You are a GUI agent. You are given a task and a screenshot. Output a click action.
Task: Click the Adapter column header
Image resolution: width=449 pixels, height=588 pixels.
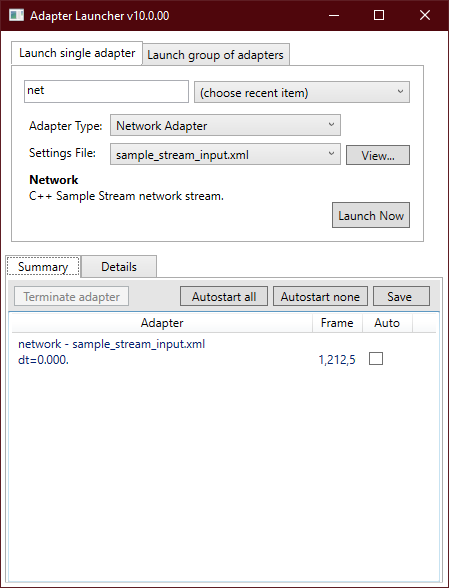pos(162,323)
